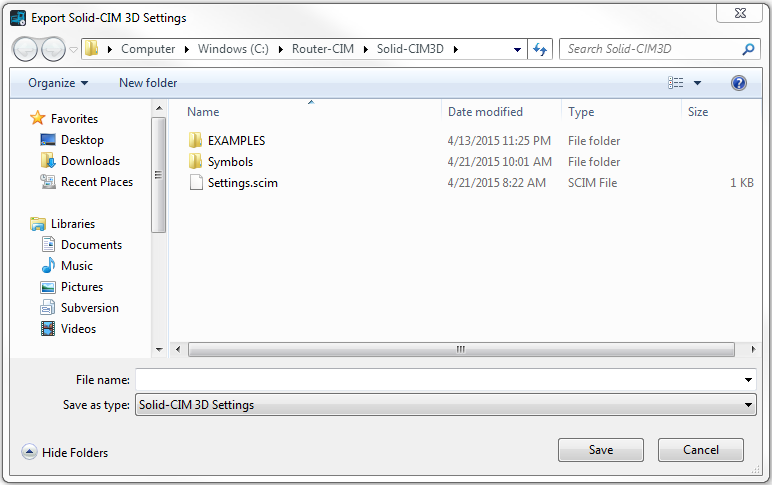
Task: Click into the File name text field
Action: point(438,380)
